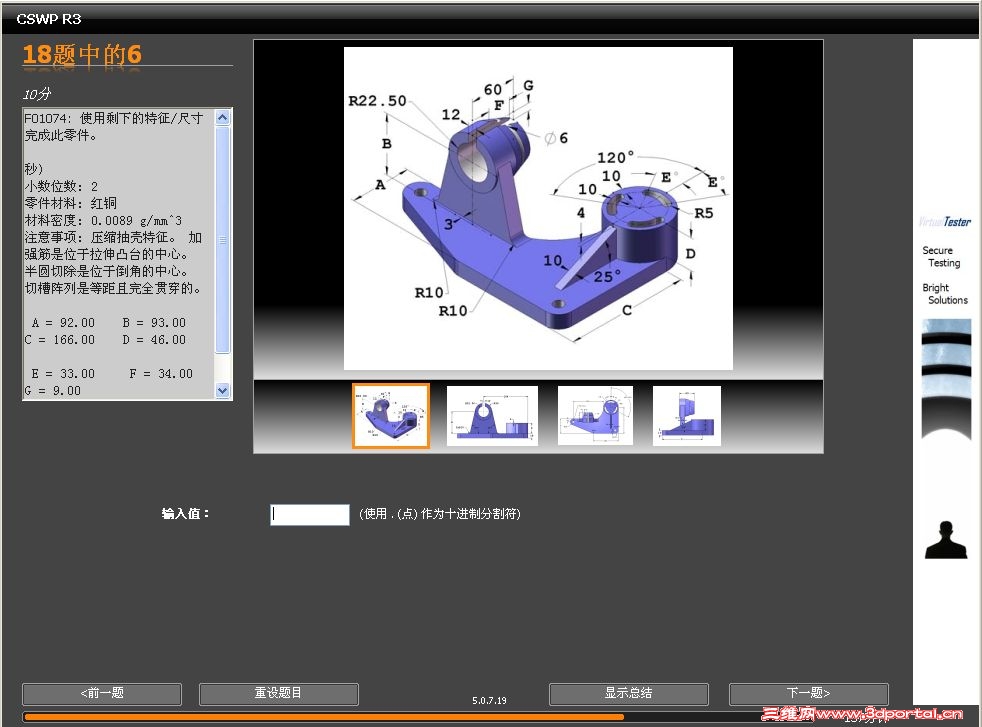Click the previous question button (前一题)
This screenshot has width=982, height=727.
coord(102,694)
